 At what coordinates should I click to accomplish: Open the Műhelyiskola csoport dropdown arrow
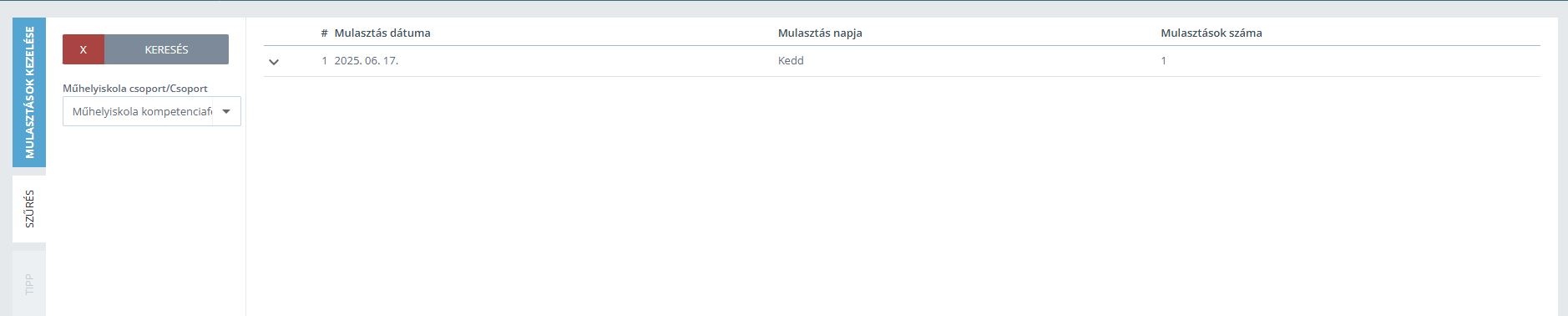[x=226, y=112]
